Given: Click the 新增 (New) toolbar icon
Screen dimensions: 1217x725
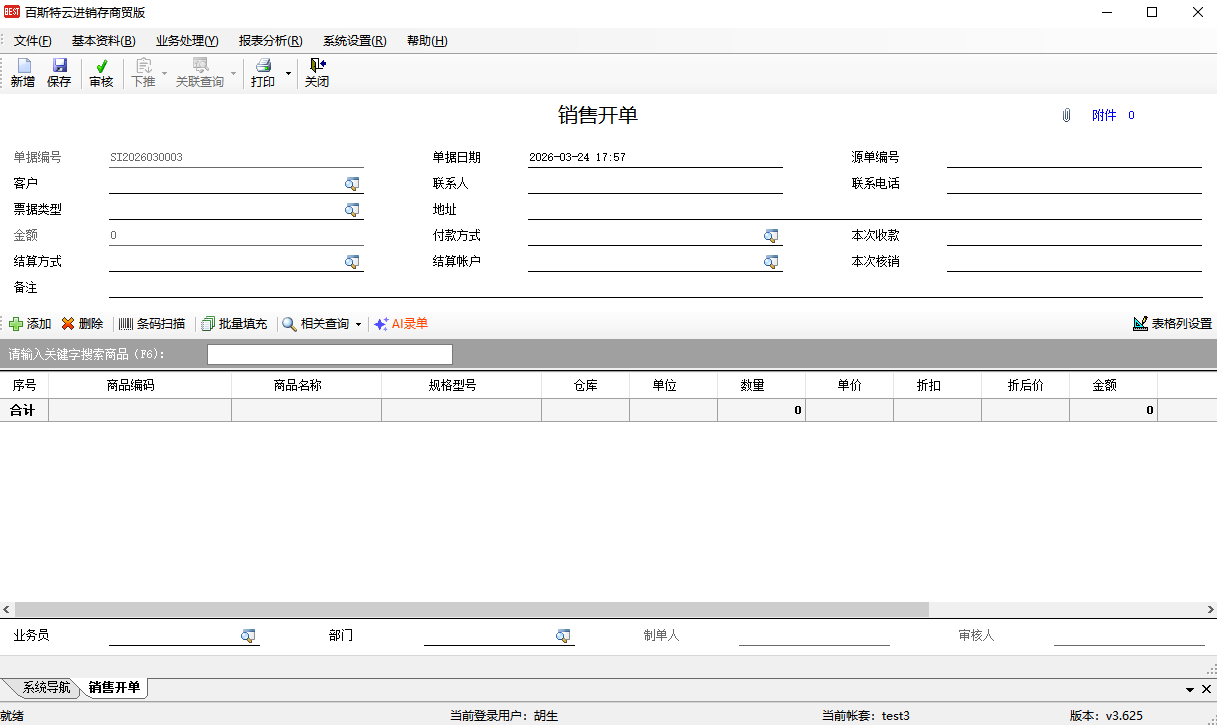Looking at the screenshot, I should (x=23, y=66).
